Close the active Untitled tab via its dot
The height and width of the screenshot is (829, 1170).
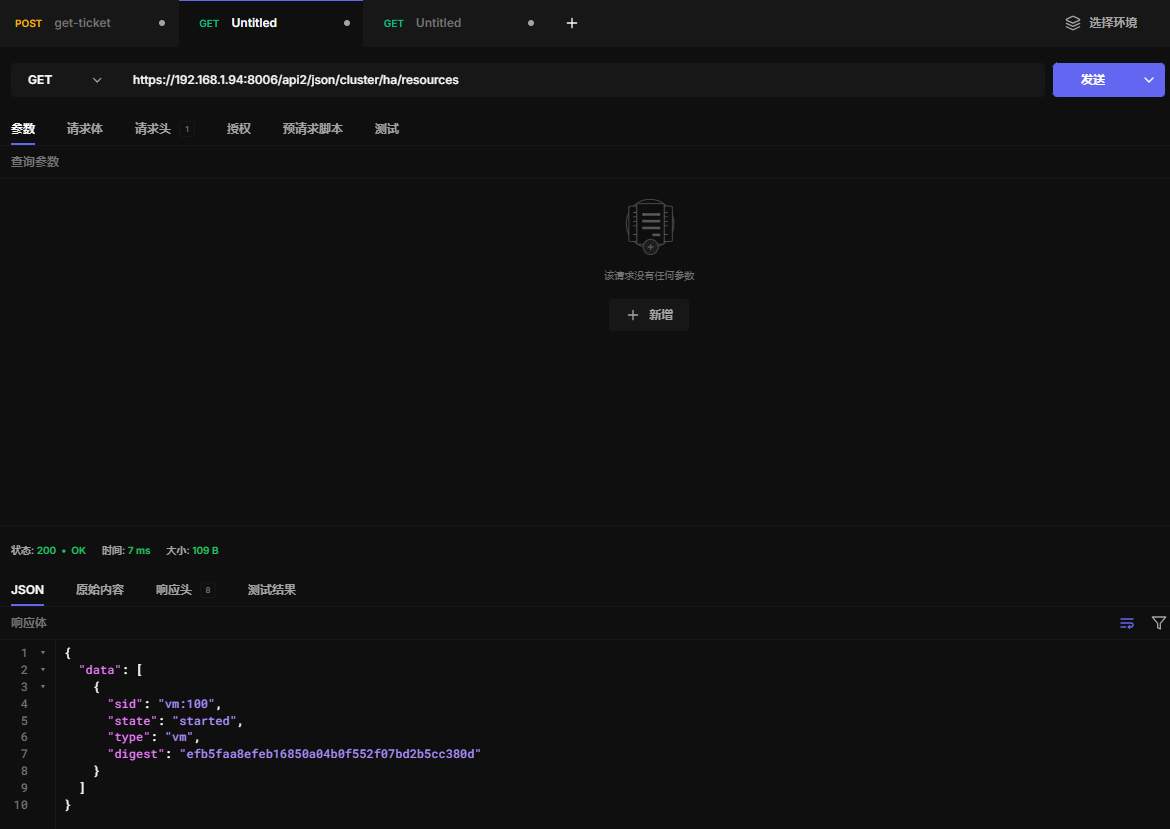point(347,23)
